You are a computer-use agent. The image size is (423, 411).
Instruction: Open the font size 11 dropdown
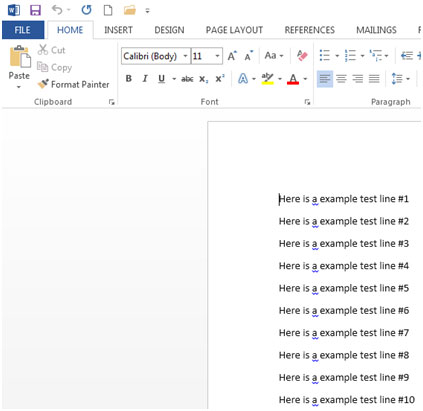[x=217, y=56]
